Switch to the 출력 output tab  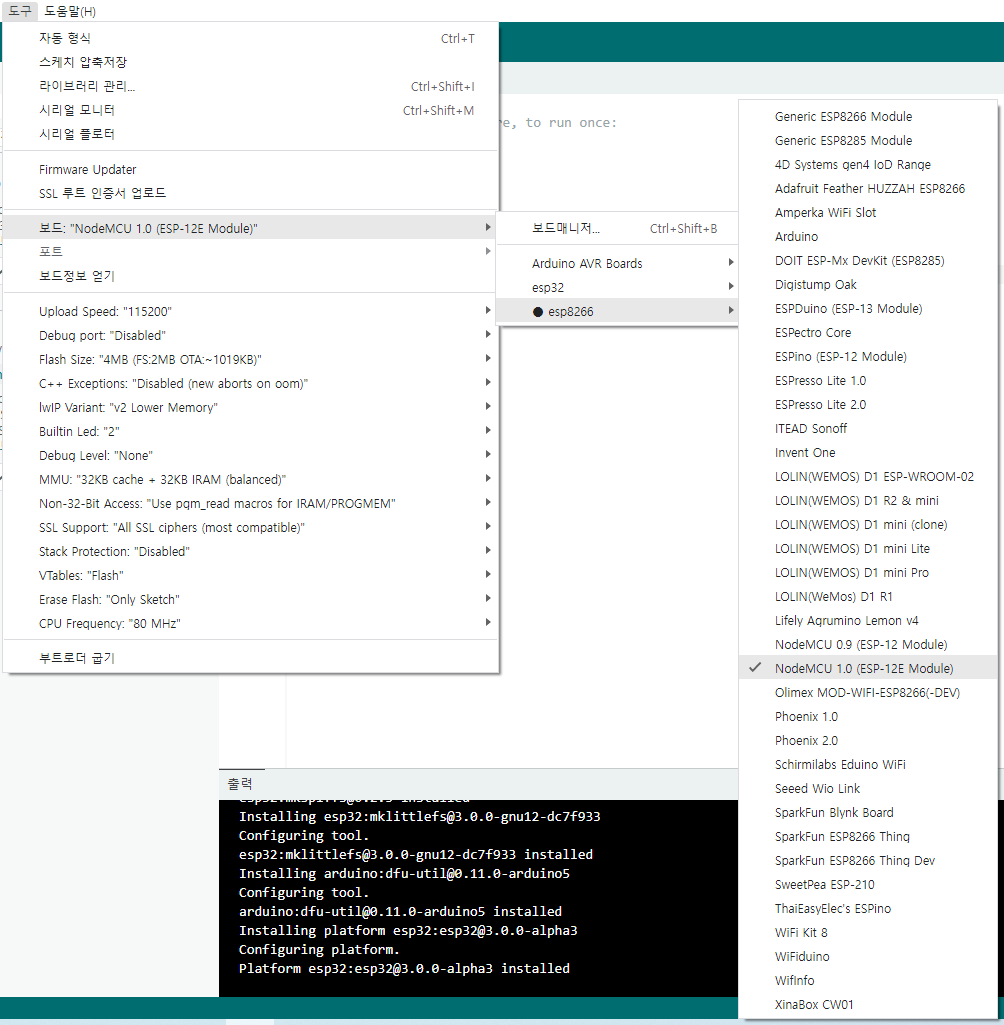(x=241, y=784)
